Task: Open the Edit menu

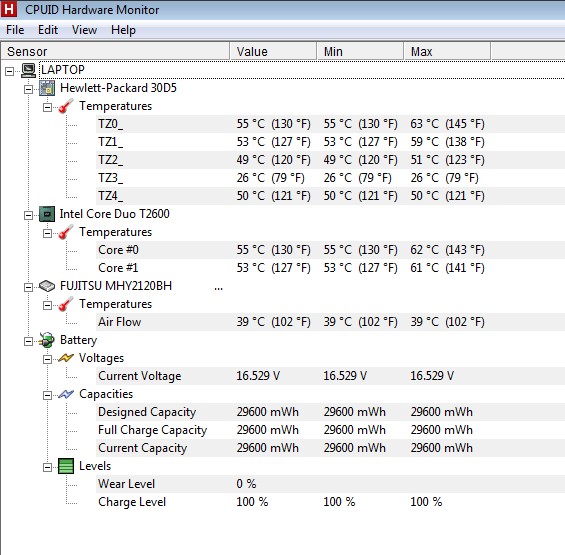Action: click(48, 30)
